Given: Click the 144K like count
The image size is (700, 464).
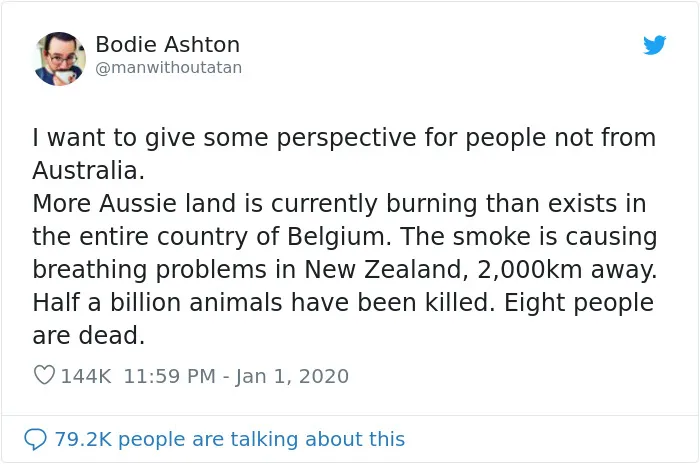Looking at the screenshot, I should tap(86, 376).
